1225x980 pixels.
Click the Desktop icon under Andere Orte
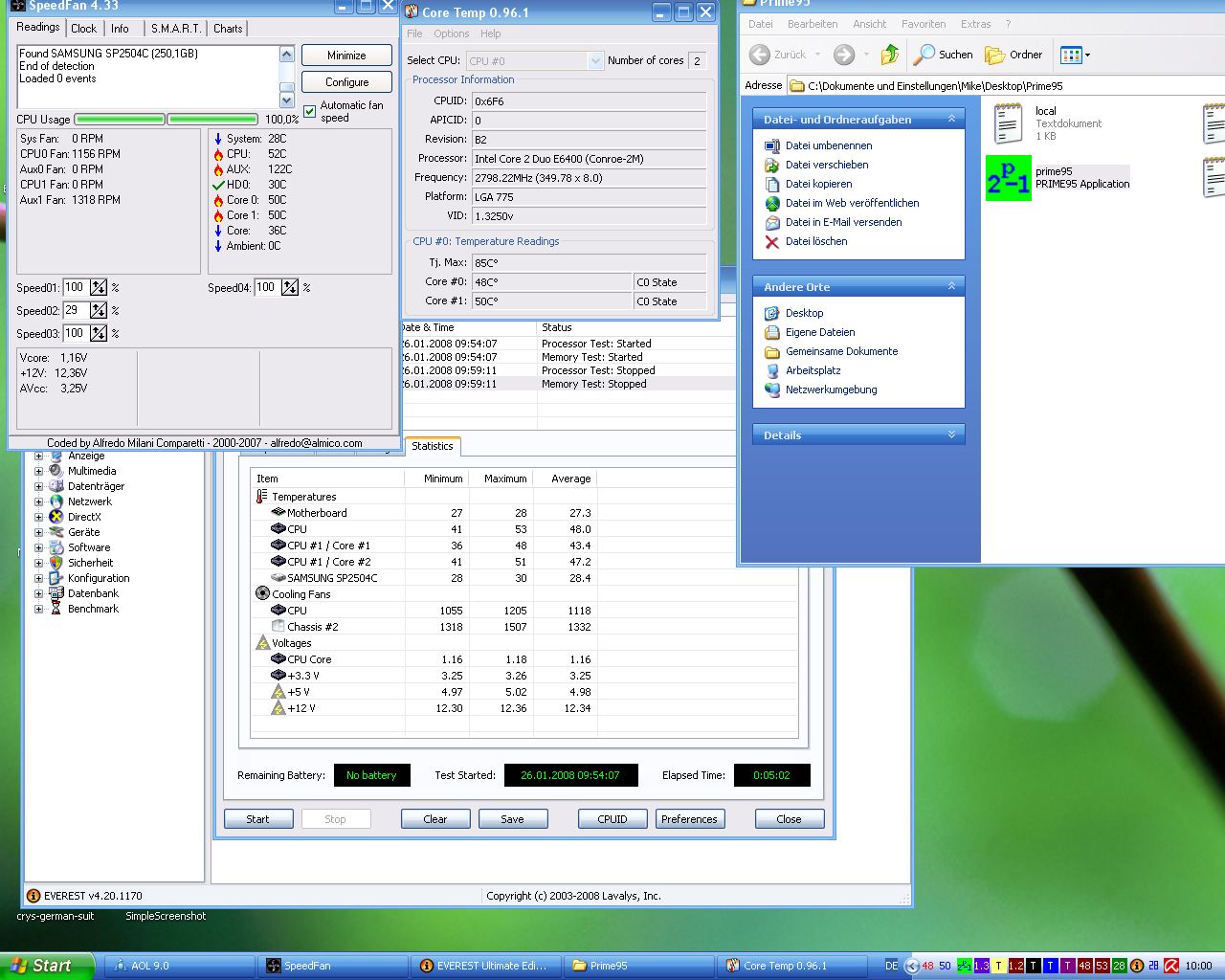pos(772,313)
